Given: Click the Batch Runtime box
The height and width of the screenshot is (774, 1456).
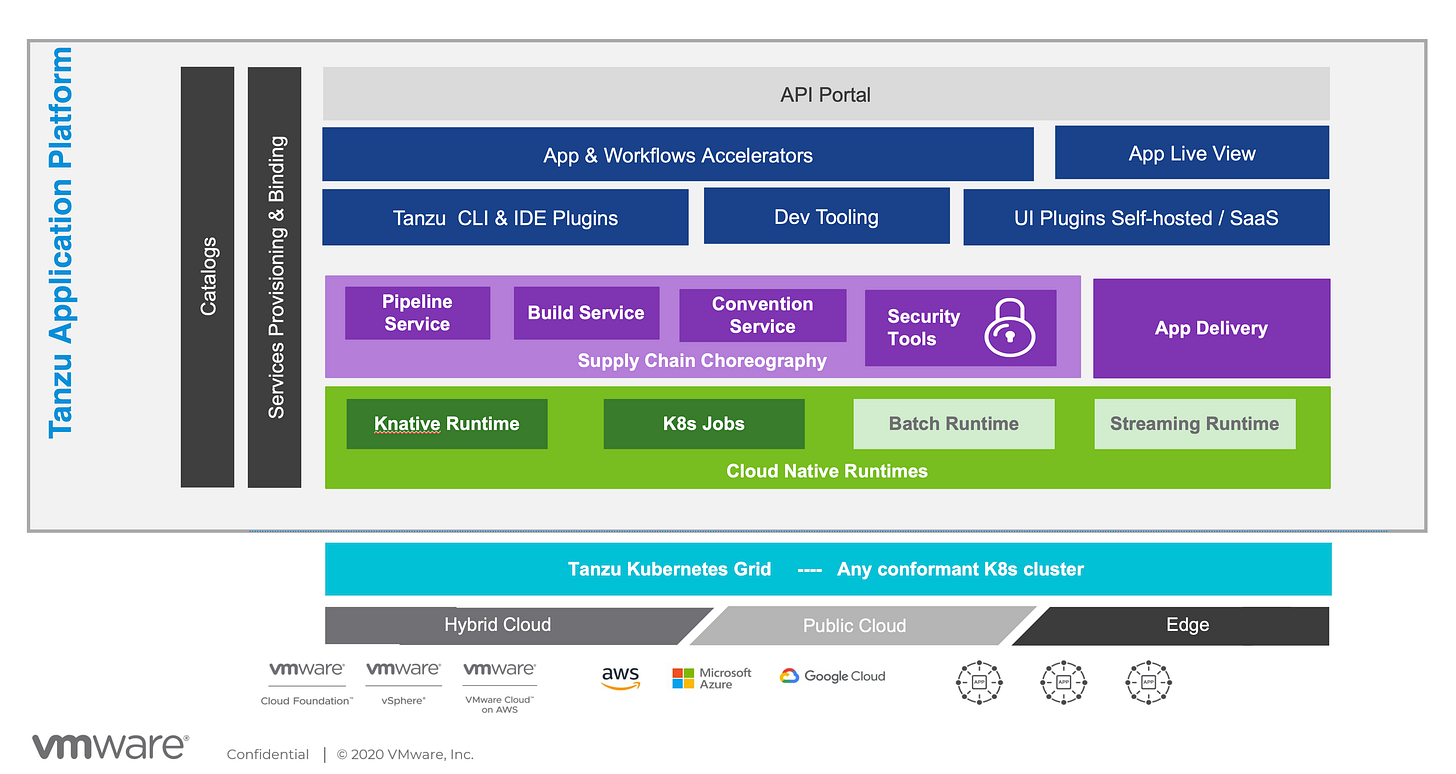Looking at the screenshot, I should (x=953, y=424).
